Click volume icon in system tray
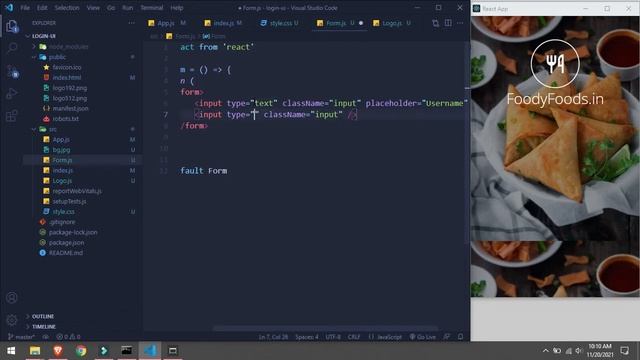This screenshot has width=640, height=360. coord(578,351)
